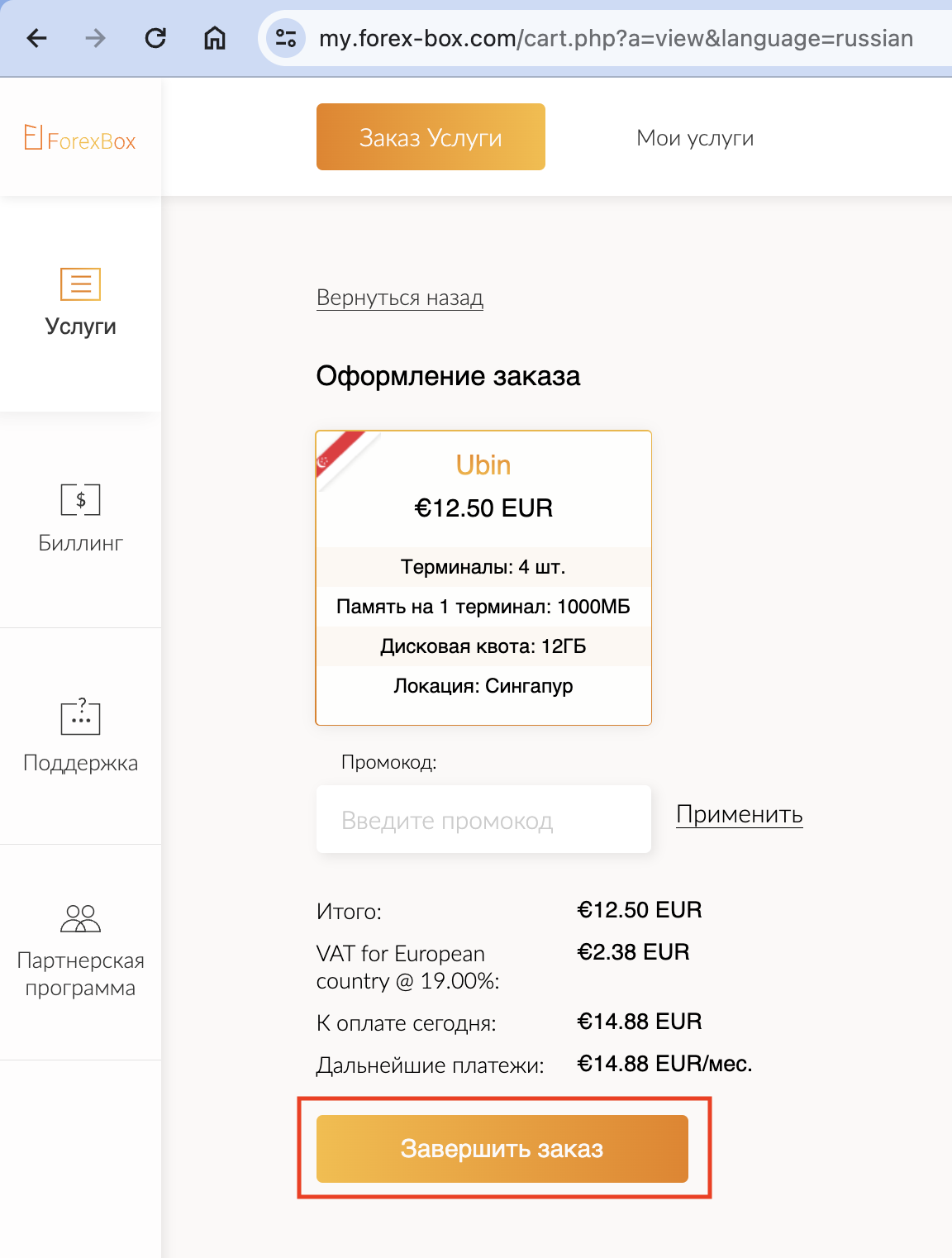Click the browser forward arrow
The height and width of the screenshot is (1258, 952).
coord(96,38)
